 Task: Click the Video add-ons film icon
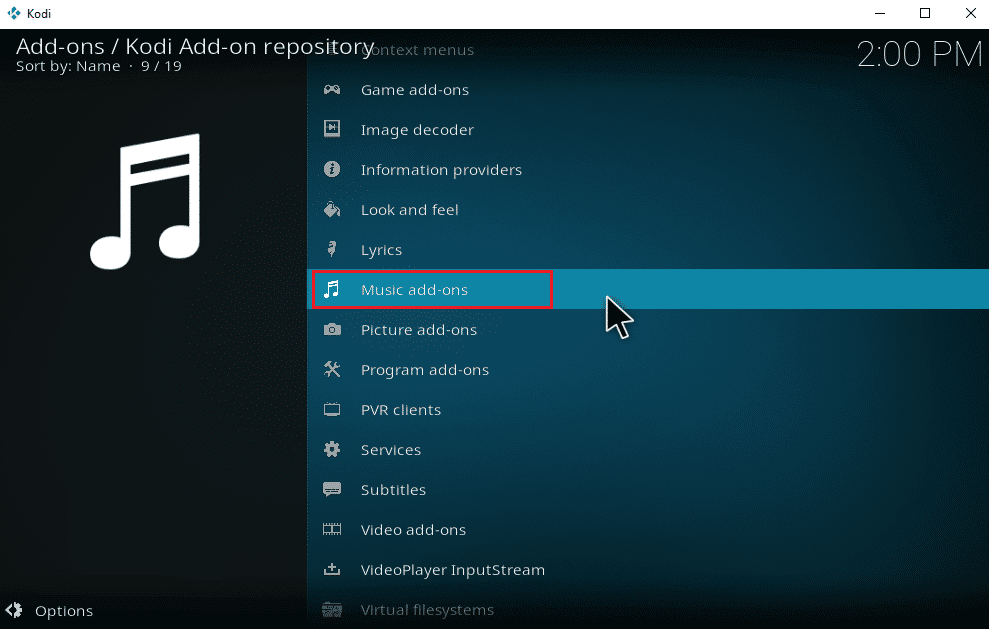pyautogui.click(x=332, y=529)
